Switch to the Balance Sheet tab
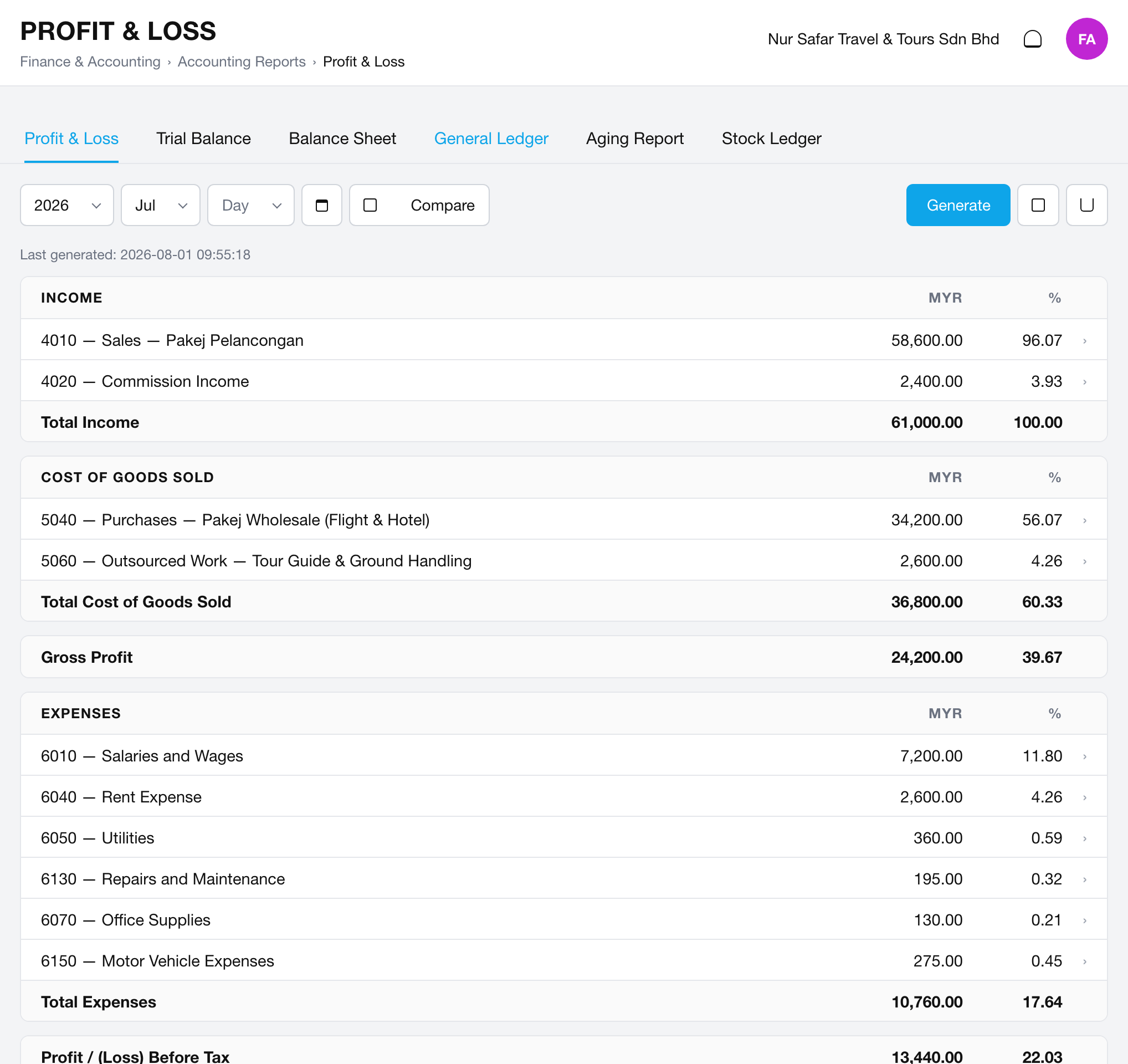 (x=342, y=139)
